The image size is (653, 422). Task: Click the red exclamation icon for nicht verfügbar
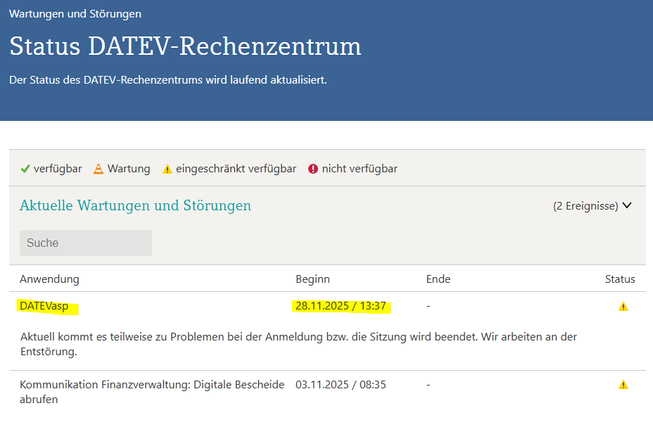click(x=313, y=169)
